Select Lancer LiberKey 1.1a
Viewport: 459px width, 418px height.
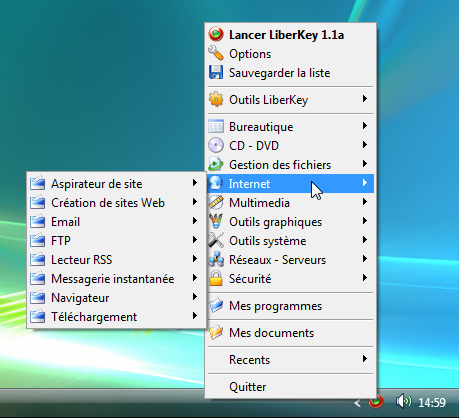tap(286, 35)
